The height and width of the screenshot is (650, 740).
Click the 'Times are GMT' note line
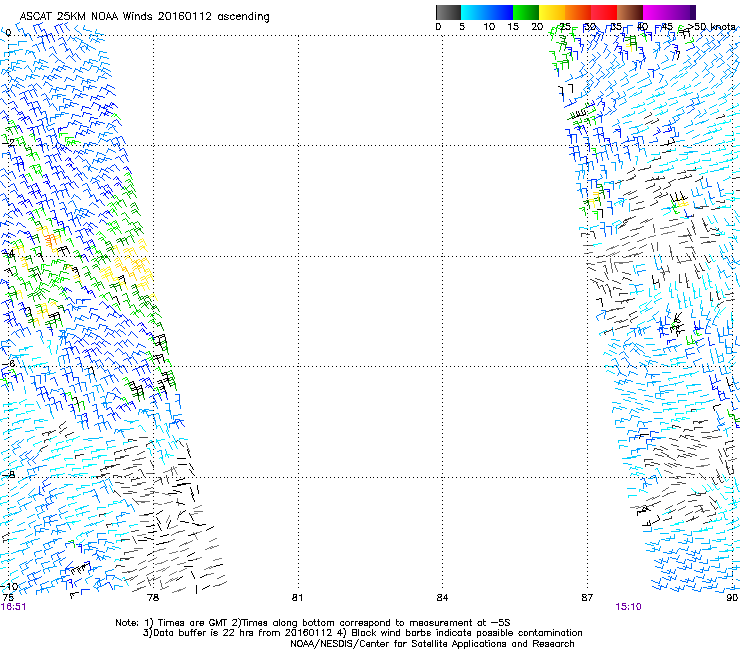click(x=313, y=623)
